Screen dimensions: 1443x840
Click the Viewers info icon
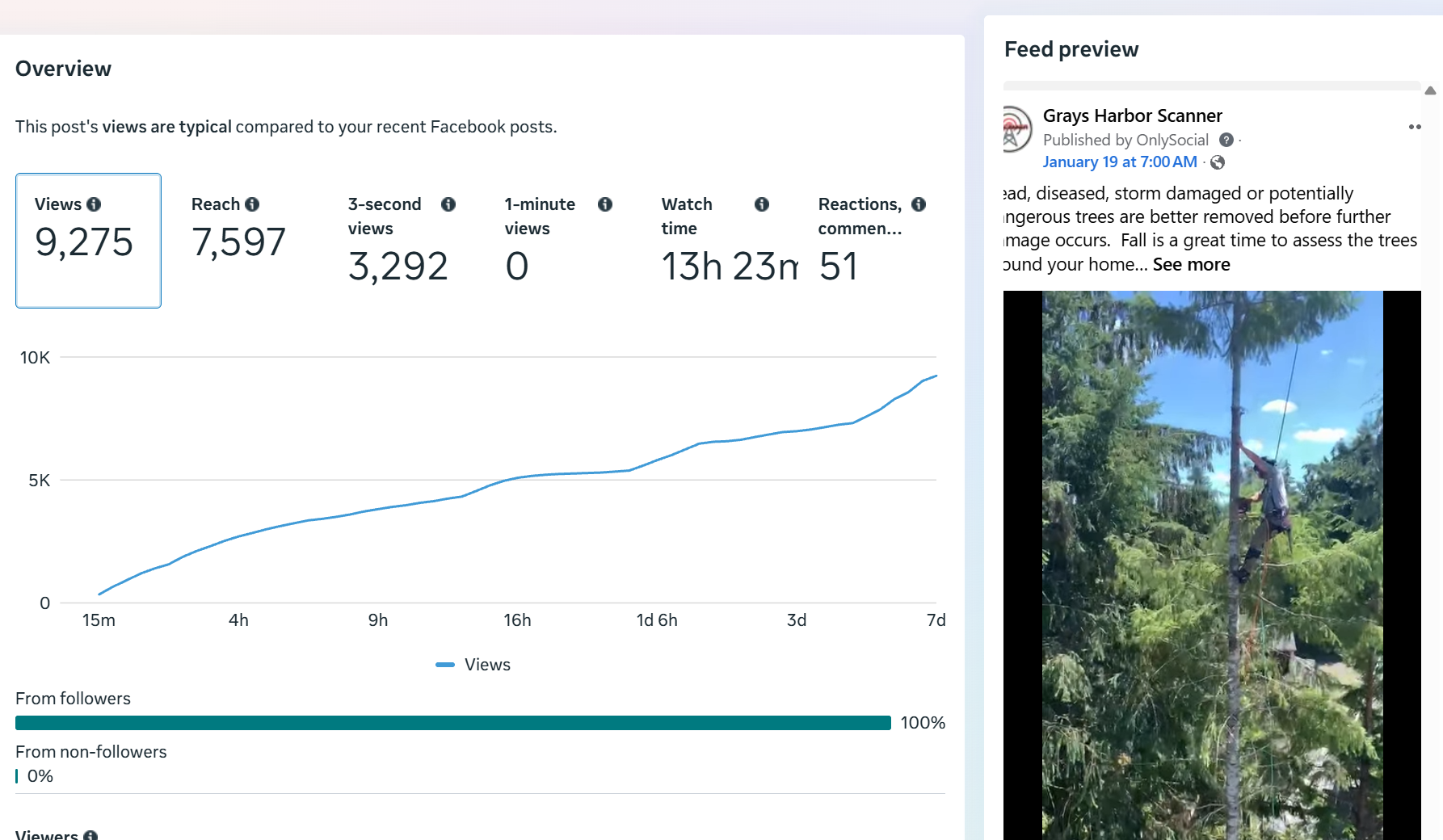(90, 835)
